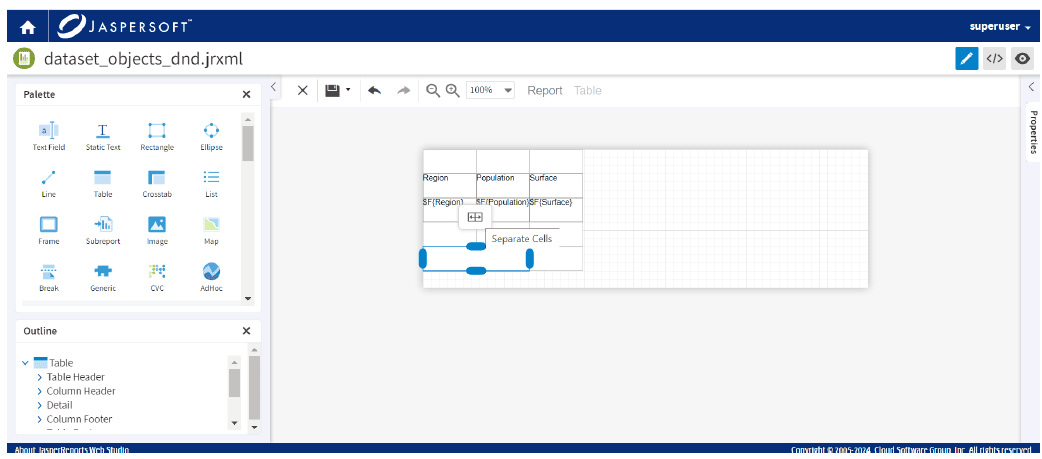The height and width of the screenshot is (459, 1042).
Task: Click the undo arrow in toolbar
Action: pyautogui.click(x=375, y=90)
